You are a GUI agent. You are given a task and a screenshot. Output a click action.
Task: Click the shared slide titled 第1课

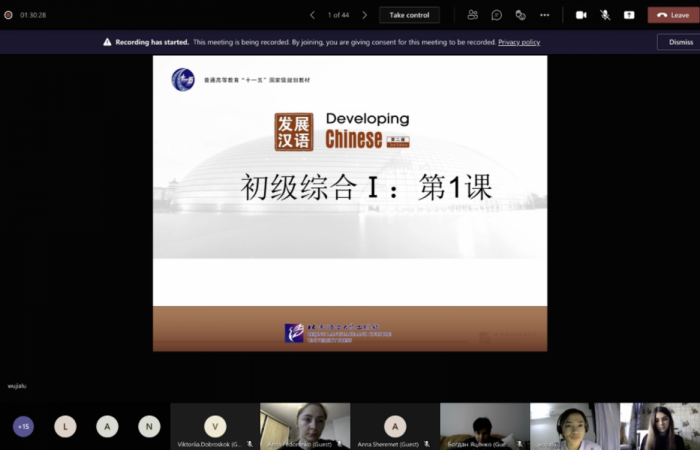[350, 203]
